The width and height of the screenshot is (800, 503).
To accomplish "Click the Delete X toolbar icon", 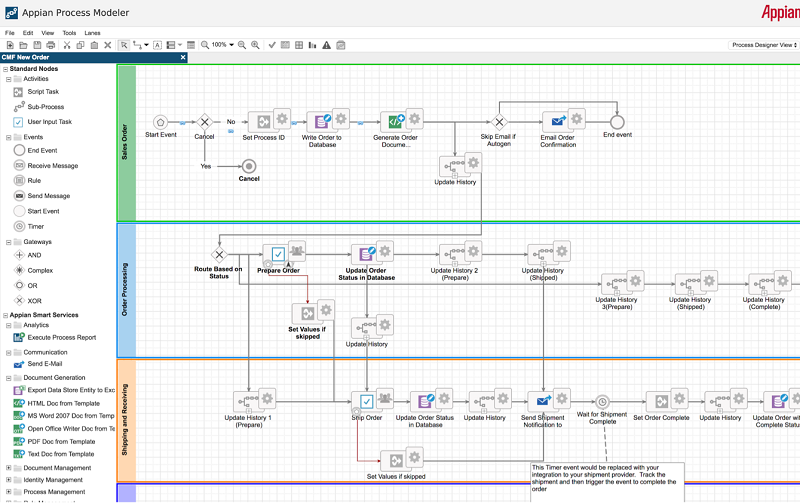I will [108, 45].
